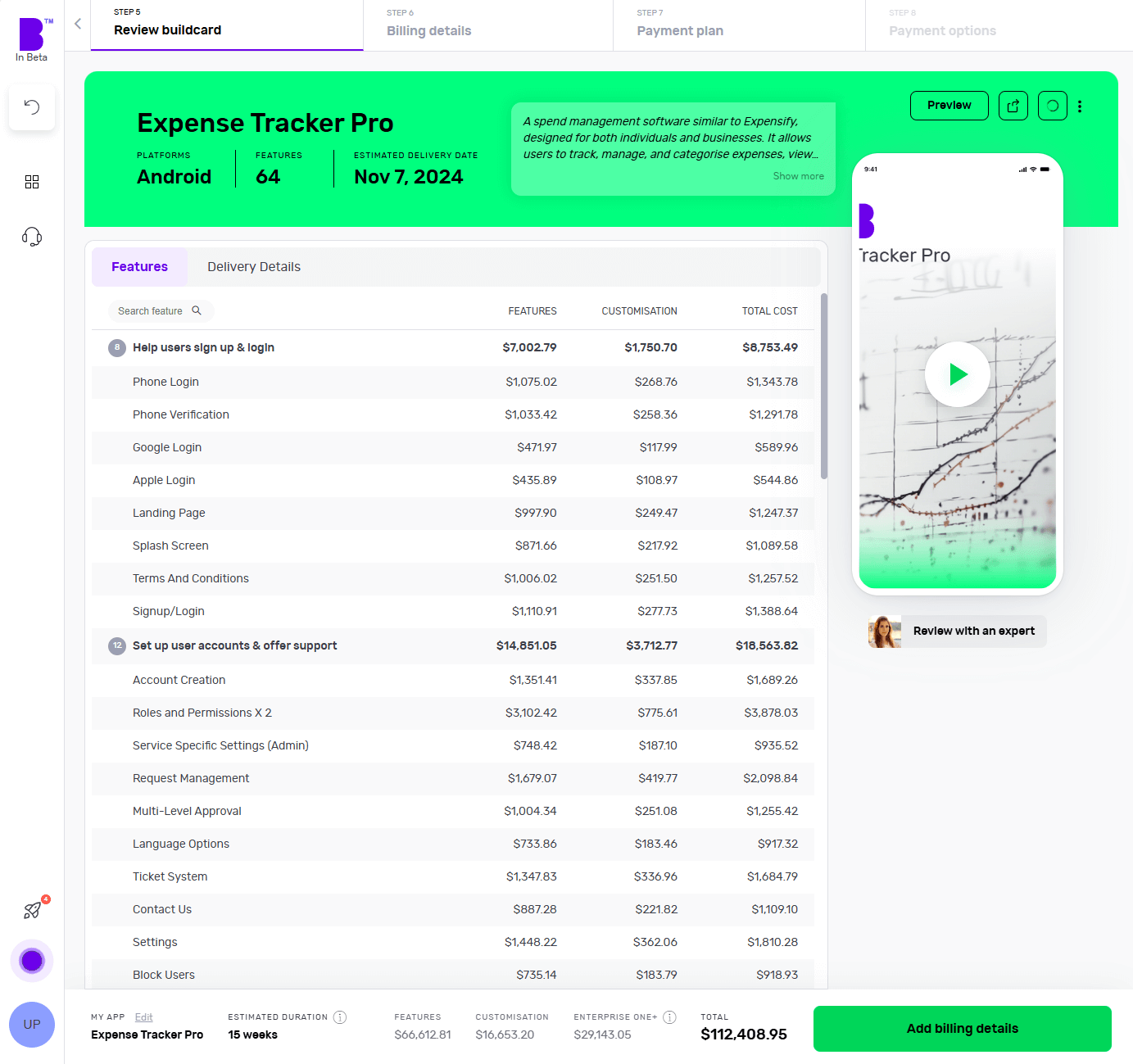Select the Ticket System feature
This screenshot has width=1133, height=1064.
(x=453, y=877)
